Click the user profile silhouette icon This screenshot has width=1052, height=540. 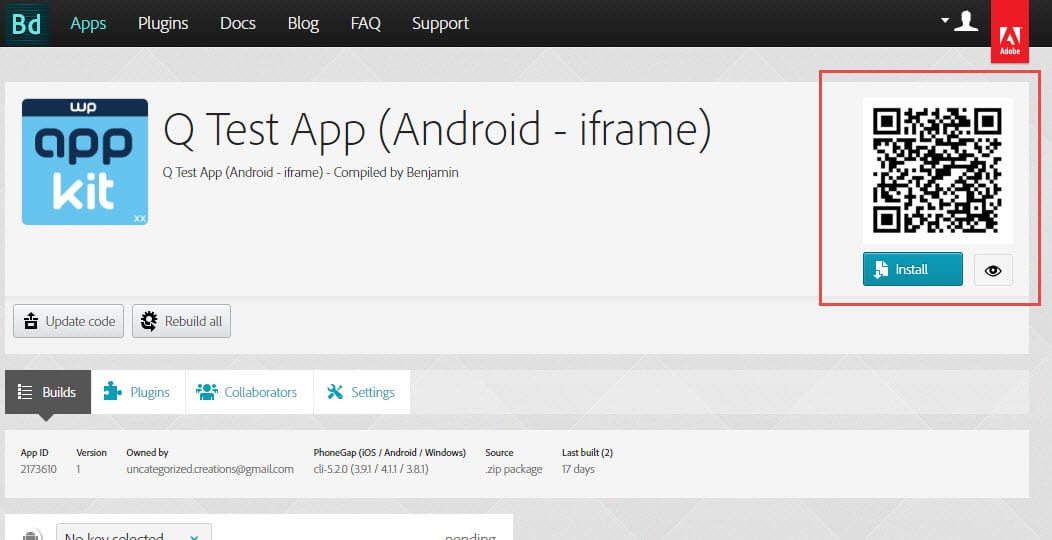(x=966, y=21)
